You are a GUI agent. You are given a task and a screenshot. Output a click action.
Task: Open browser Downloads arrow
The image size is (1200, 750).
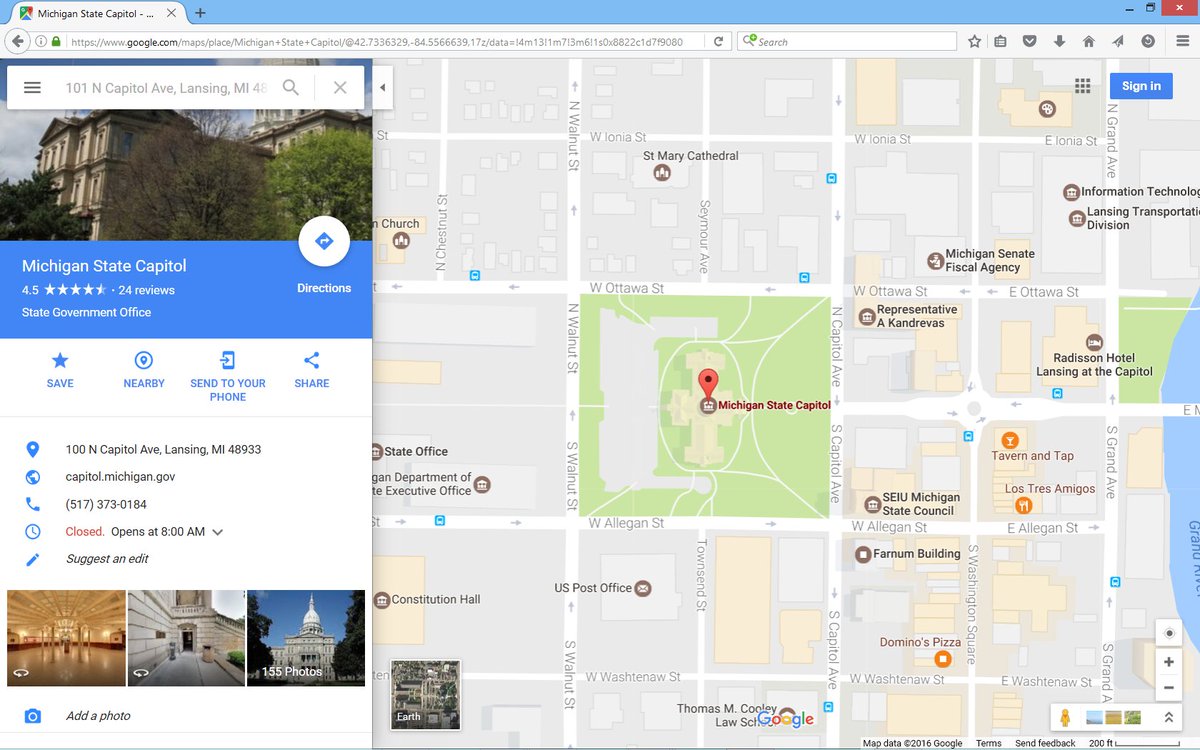coord(1059,42)
